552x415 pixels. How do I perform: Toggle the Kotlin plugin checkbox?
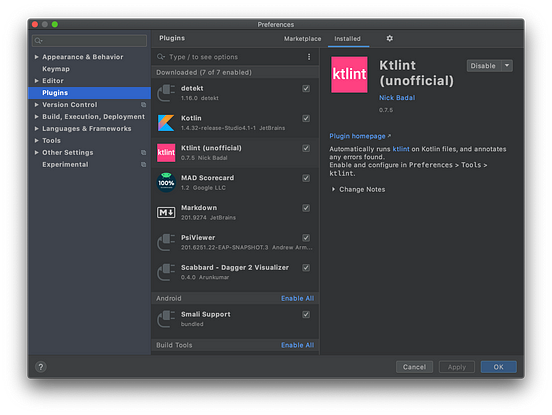(x=306, y=118)
